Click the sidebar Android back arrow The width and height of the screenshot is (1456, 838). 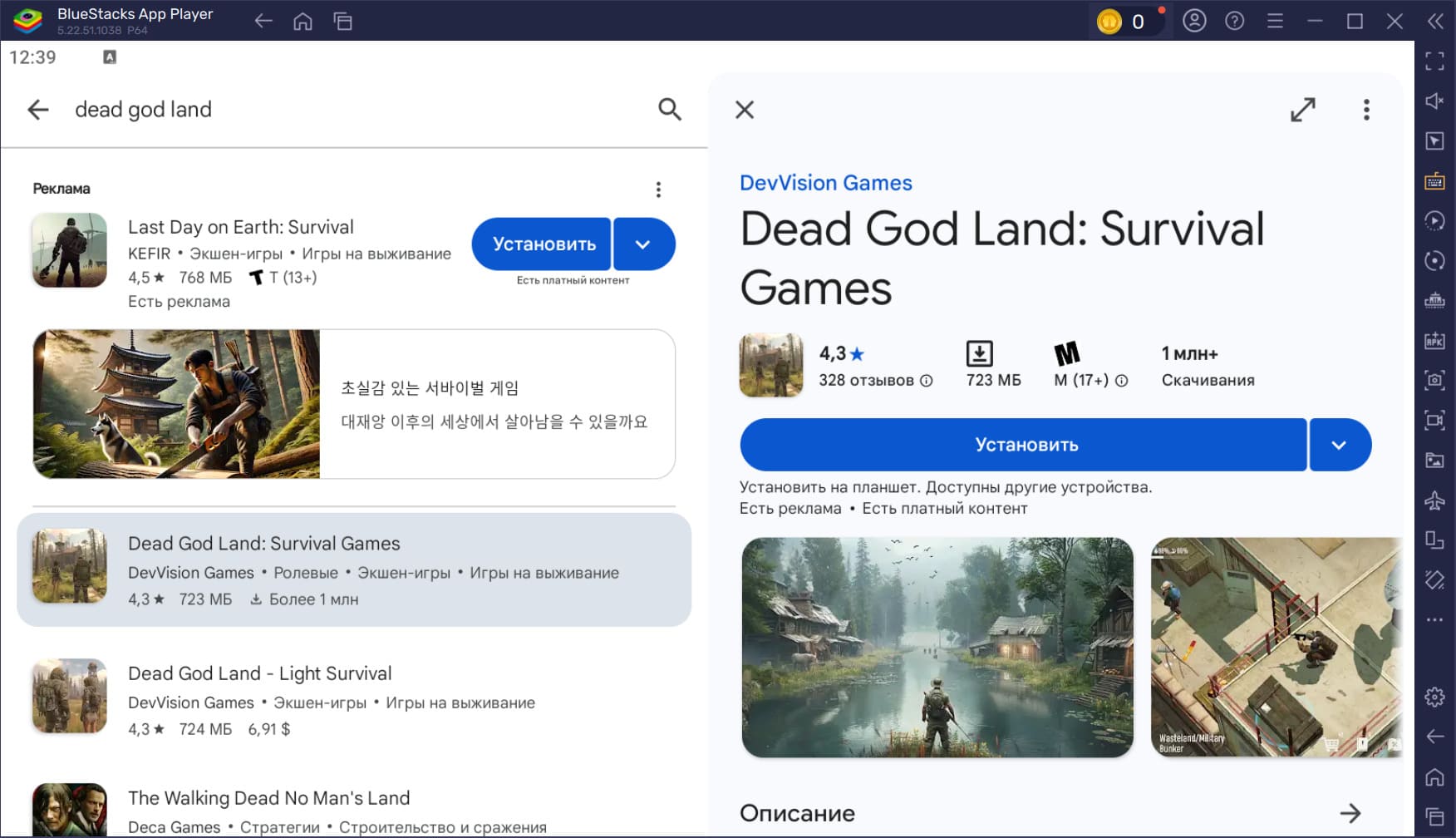click(x=1434, y=737)
